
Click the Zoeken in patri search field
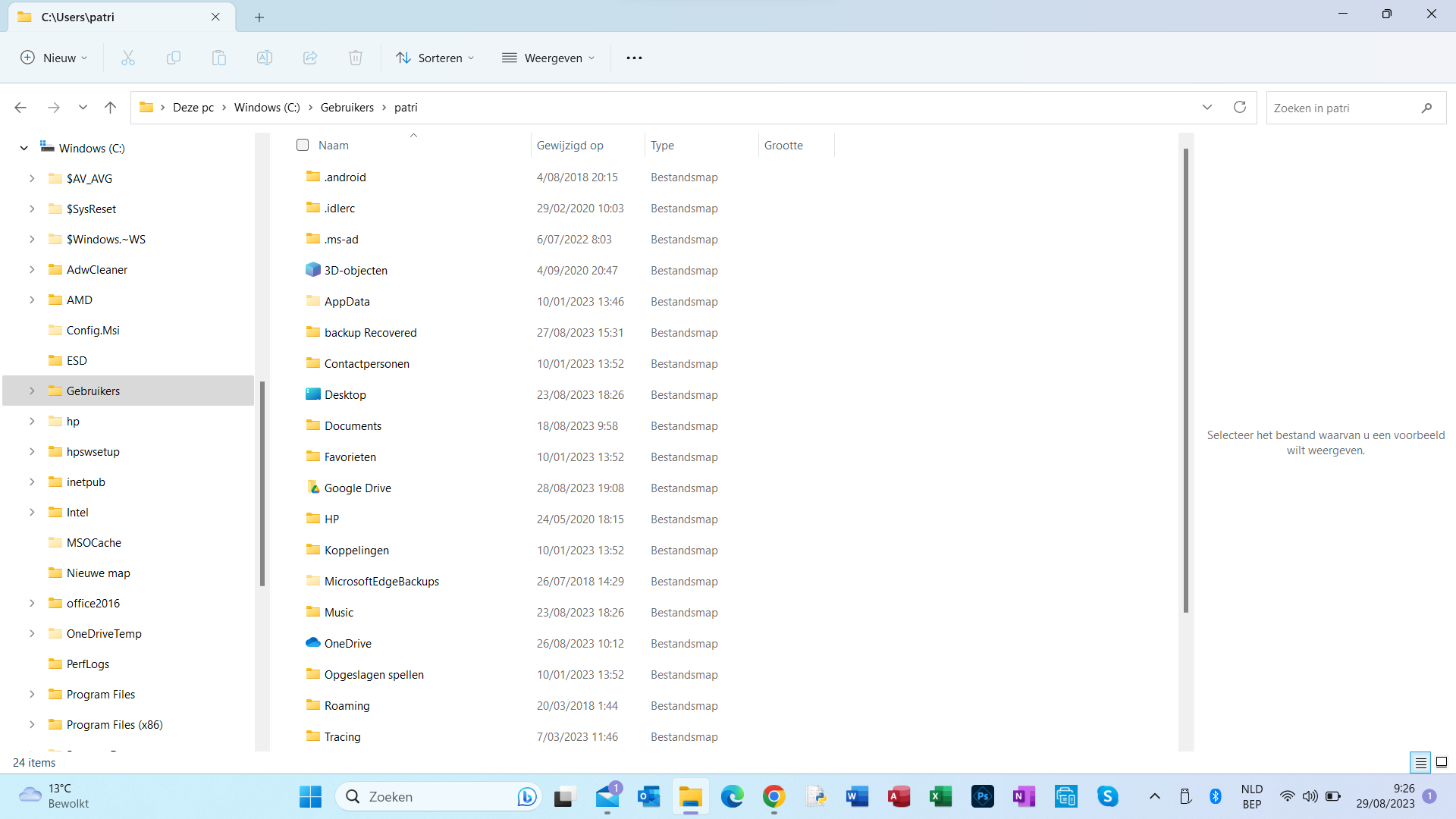point(1342,108)
